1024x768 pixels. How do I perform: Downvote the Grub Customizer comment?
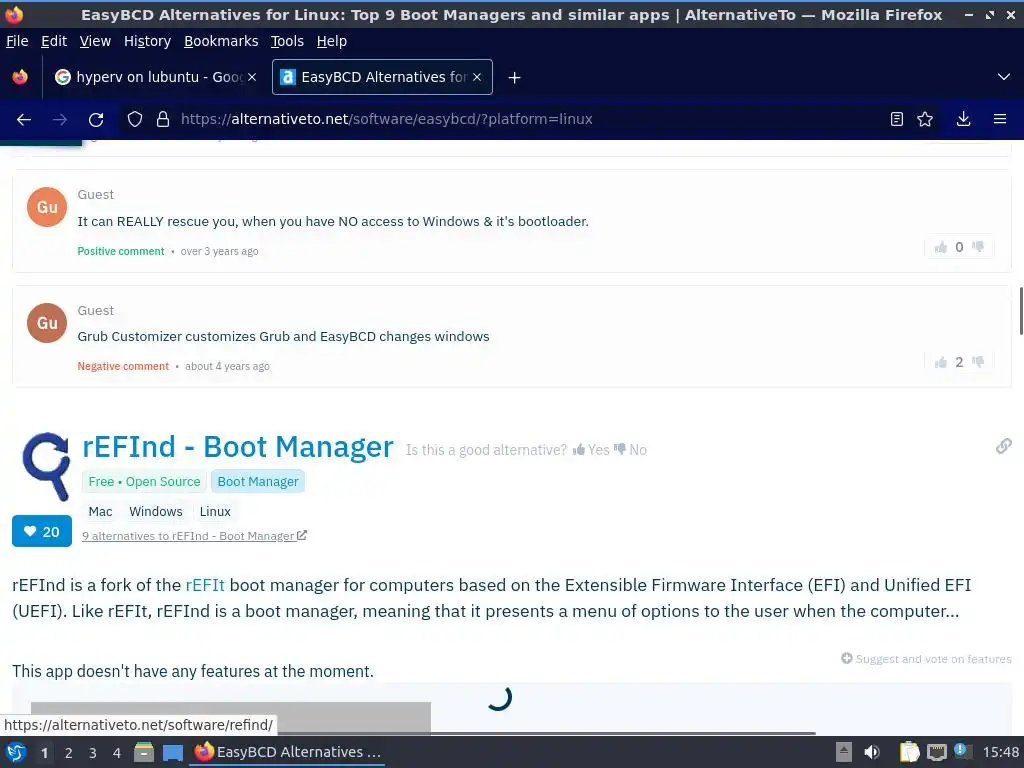978,362
